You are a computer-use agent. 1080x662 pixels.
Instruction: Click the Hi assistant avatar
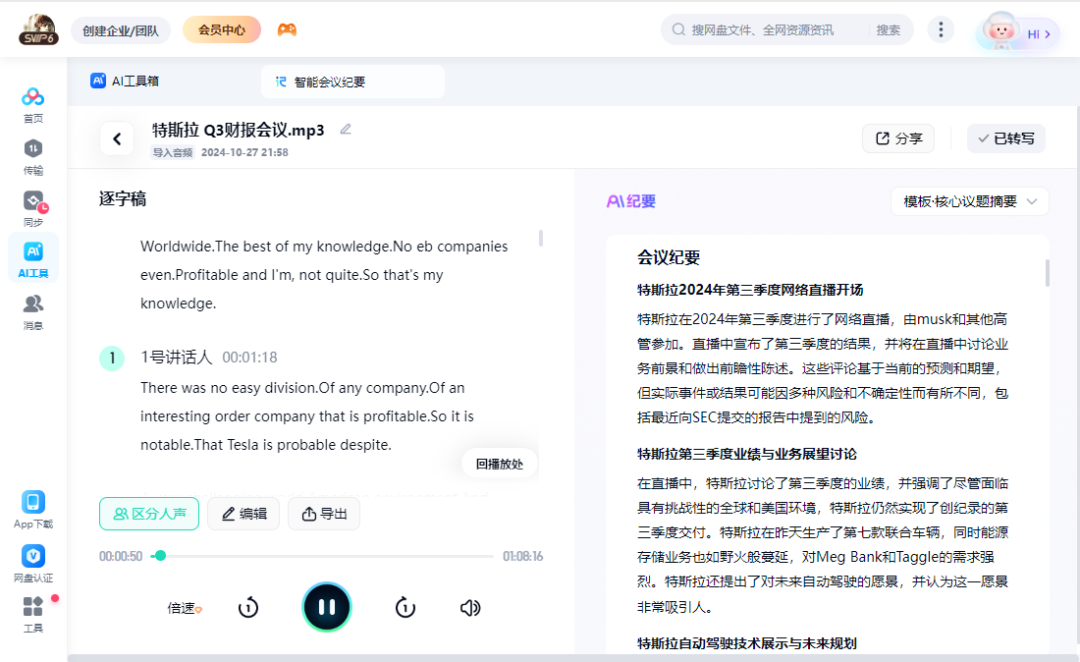(1017, 32)
